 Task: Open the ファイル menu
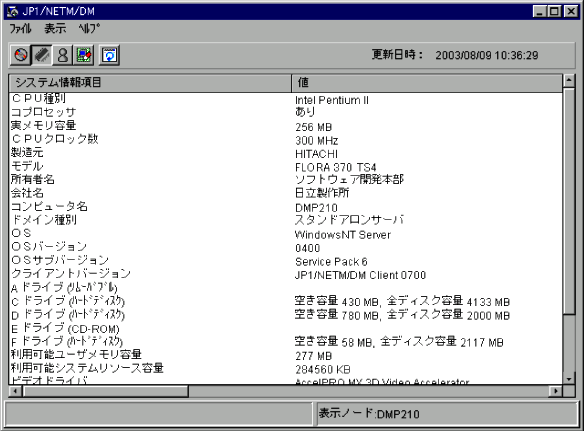click(x=20, y=28)
